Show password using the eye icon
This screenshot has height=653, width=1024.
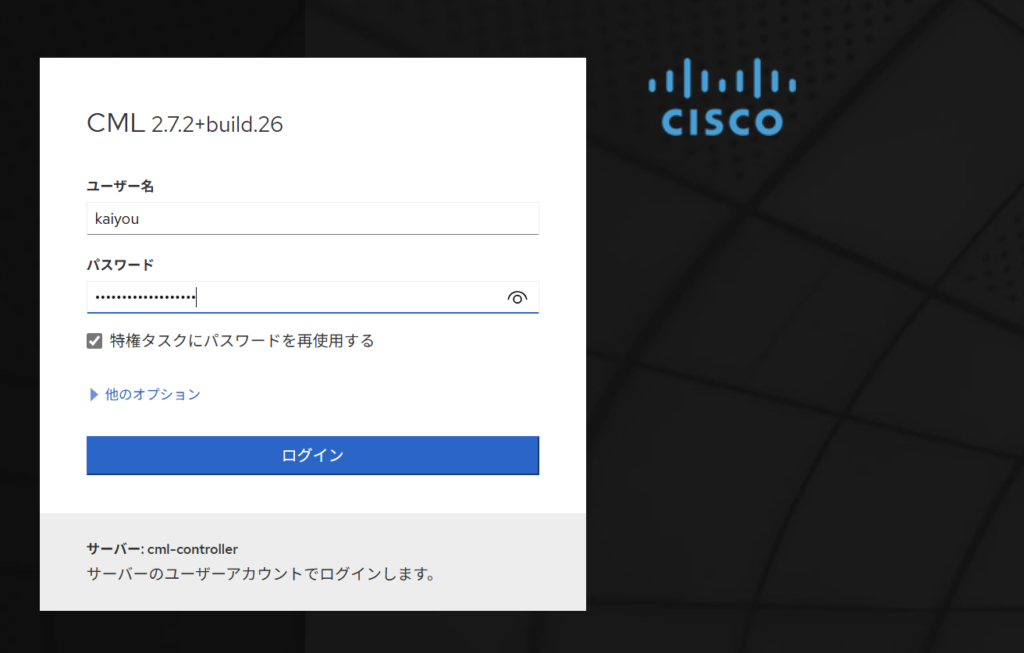coord(517,298)
